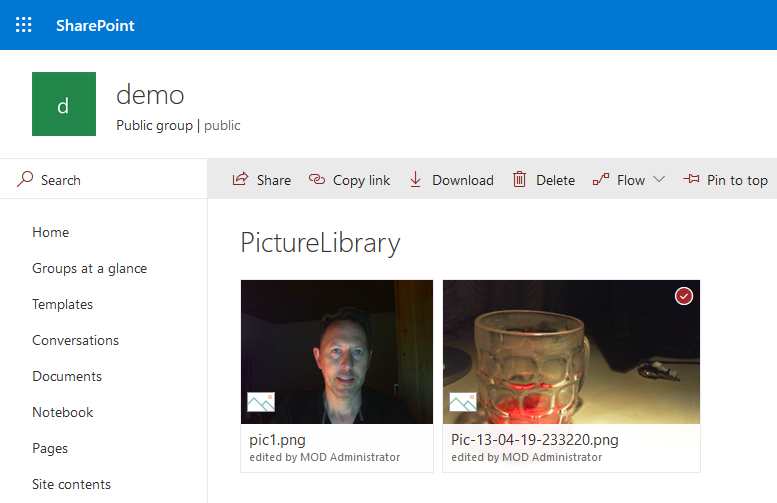Click the Flow icon in command bar
The height and width of the screenshot is (503, 777).
(x=600, y=180)
